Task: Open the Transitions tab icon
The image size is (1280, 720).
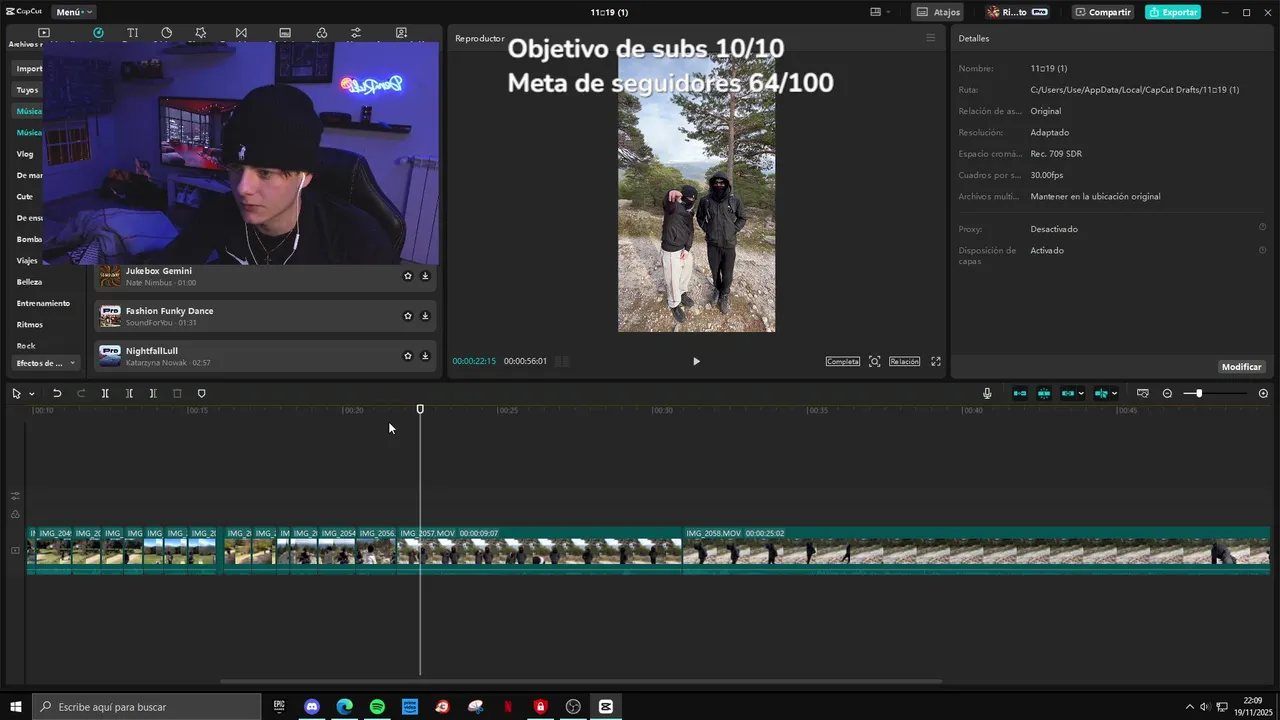Action: [241, 33]
